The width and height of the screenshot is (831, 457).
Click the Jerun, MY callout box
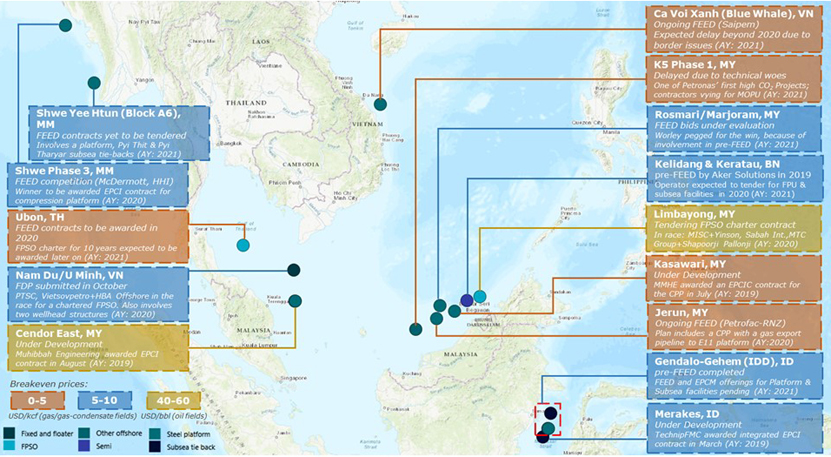click(734, 326)
